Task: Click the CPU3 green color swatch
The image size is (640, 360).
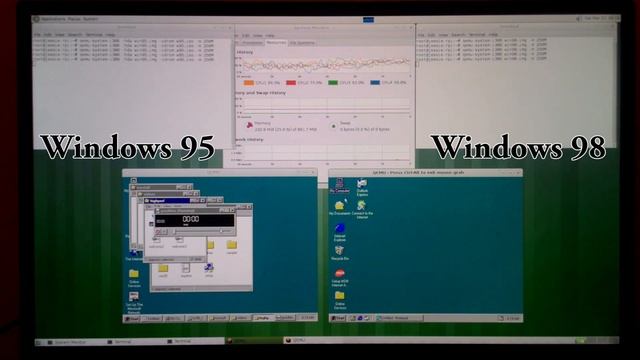Action: click(x=333, y=82)
